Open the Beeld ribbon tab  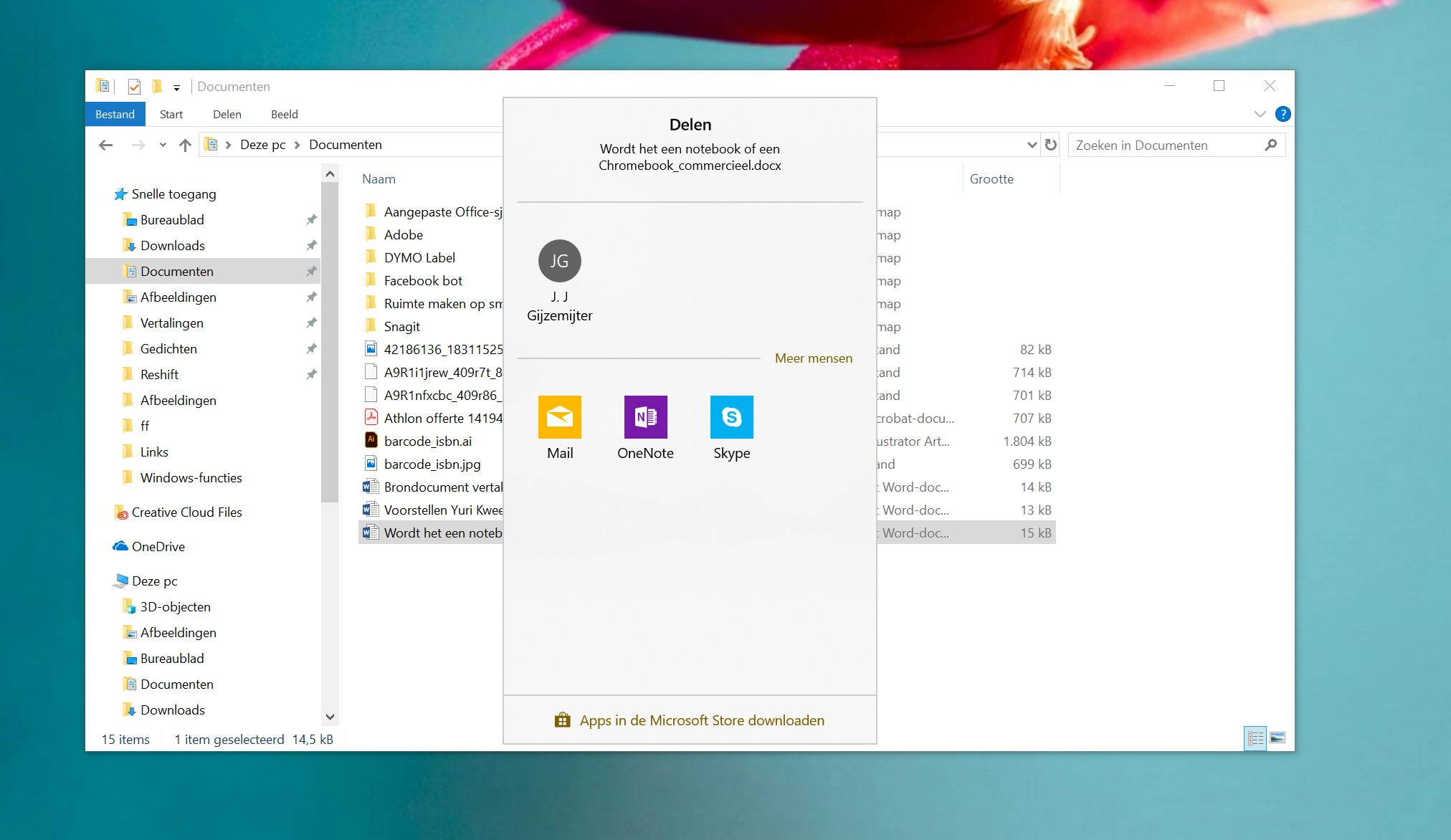284,114
